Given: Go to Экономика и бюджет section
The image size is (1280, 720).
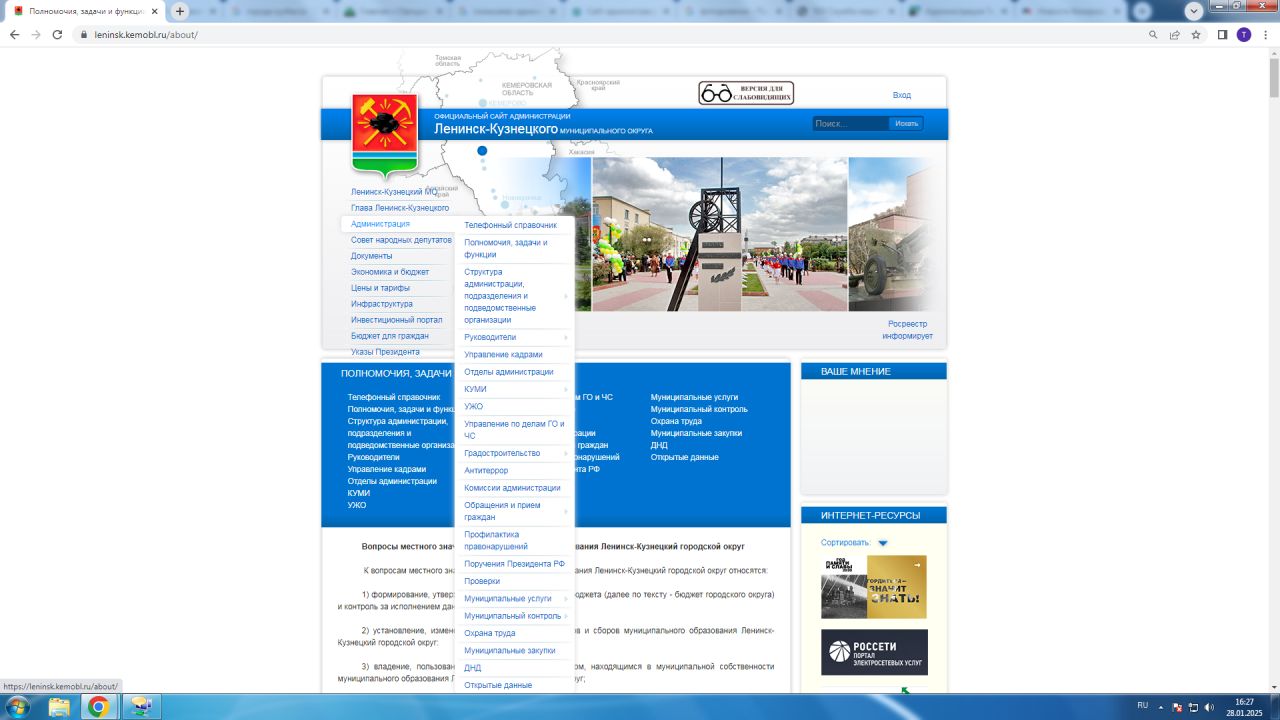Looking at the screenshot, I should pos(390,272).
